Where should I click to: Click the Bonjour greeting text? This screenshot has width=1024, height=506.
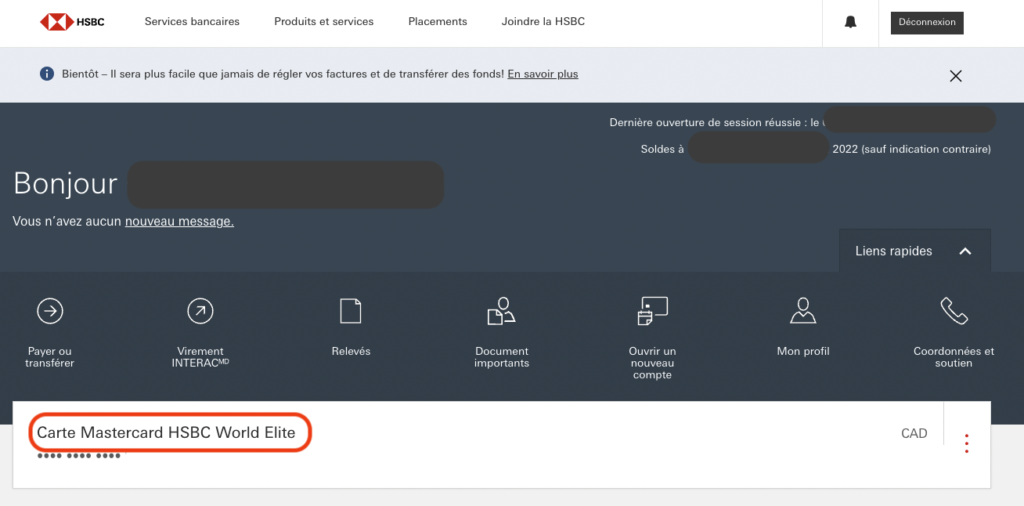point(65,184)
